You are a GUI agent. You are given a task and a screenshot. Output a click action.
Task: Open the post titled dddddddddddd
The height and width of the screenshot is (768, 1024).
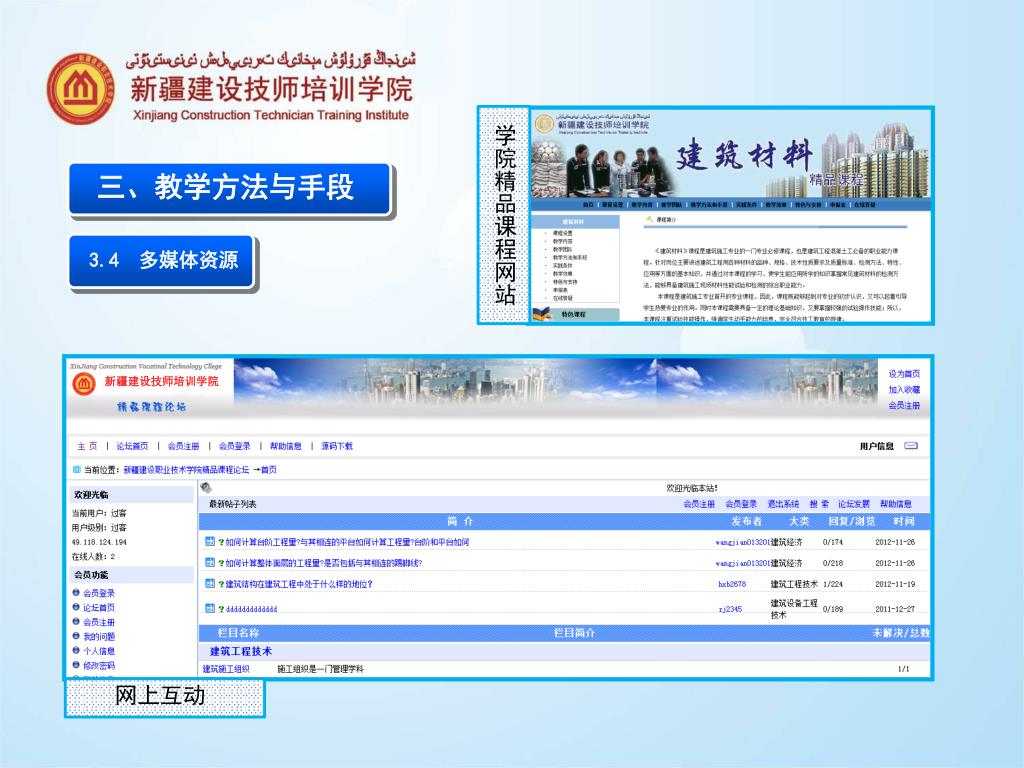[x=251, y=609]
